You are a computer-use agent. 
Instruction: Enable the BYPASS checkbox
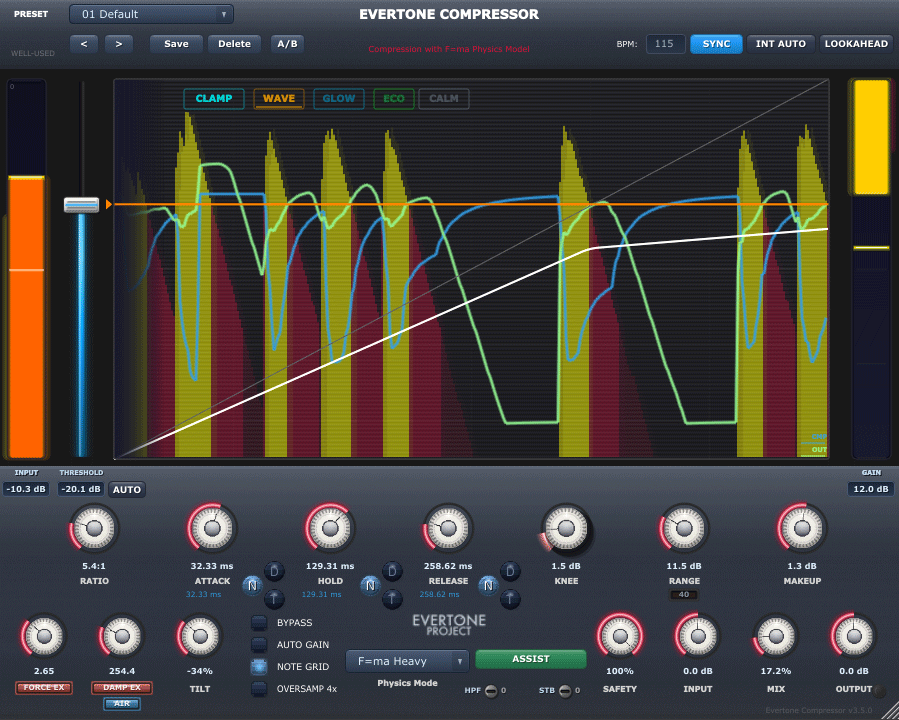coord(259,623)
